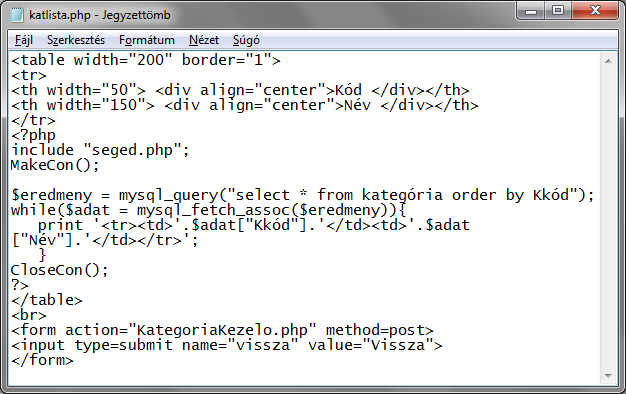Click the scrollbar down arrow
Image resolution: width=626 pixels, height=394 pixels.
[608, 376]
